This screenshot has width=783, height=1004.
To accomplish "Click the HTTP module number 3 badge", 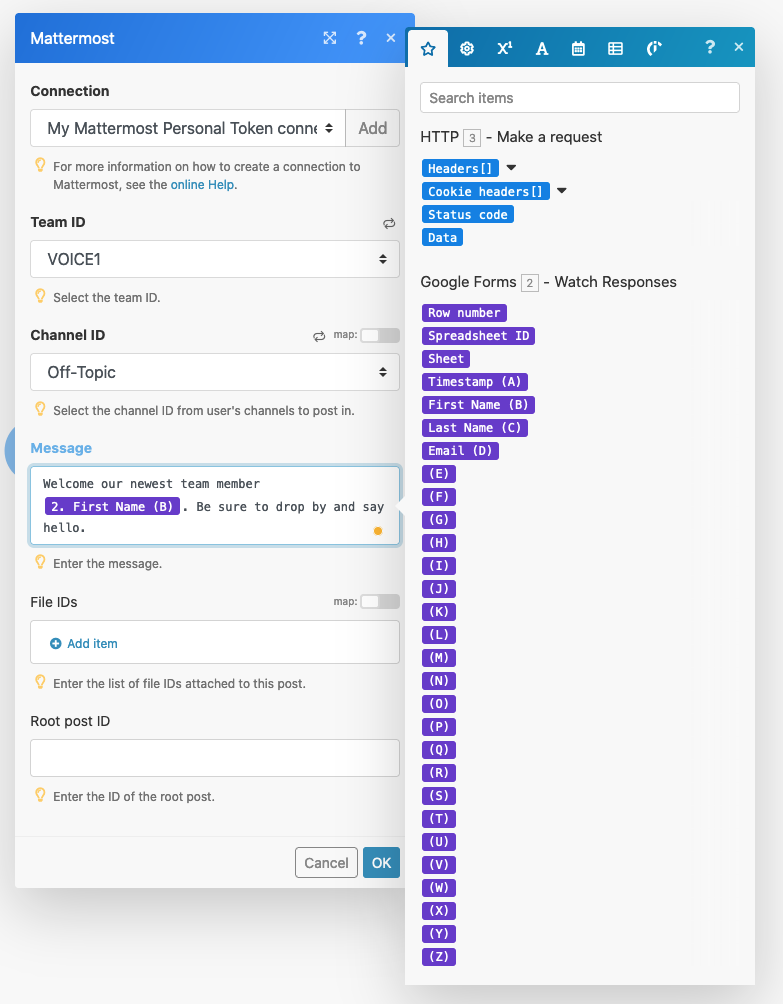I will tap(472, 138).
